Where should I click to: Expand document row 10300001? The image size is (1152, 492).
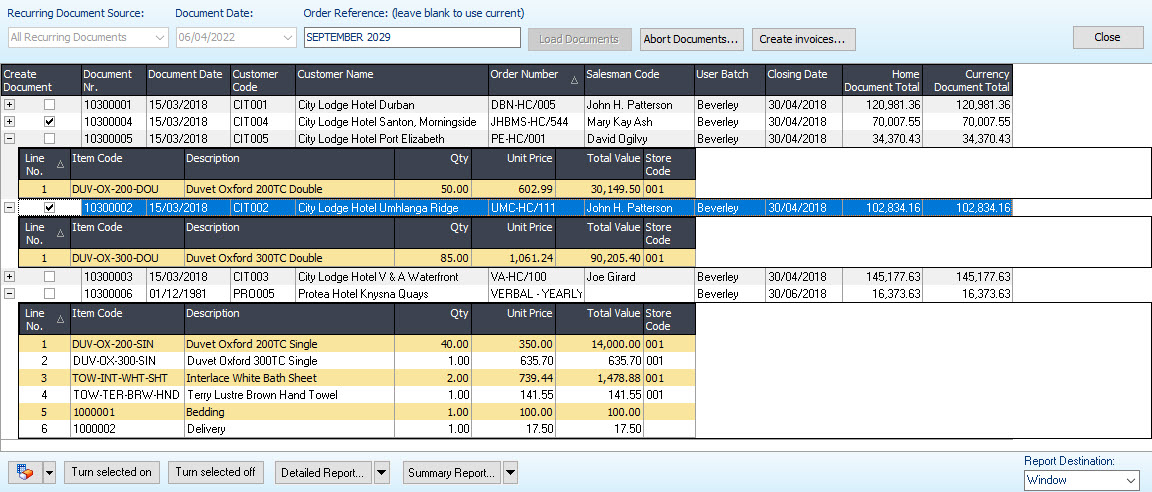(10, 105)
